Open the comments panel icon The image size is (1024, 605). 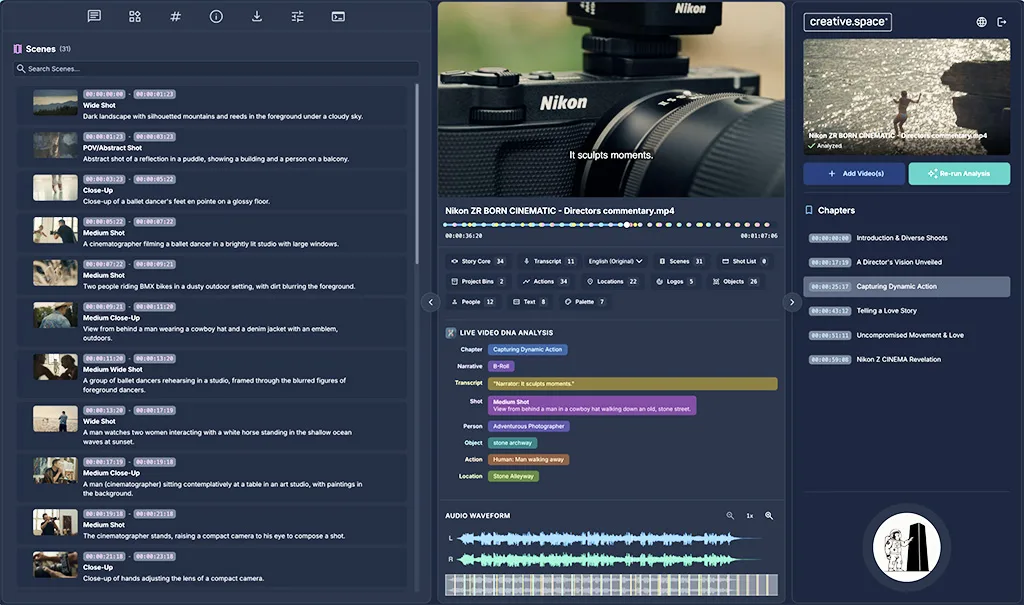(94, 16)
